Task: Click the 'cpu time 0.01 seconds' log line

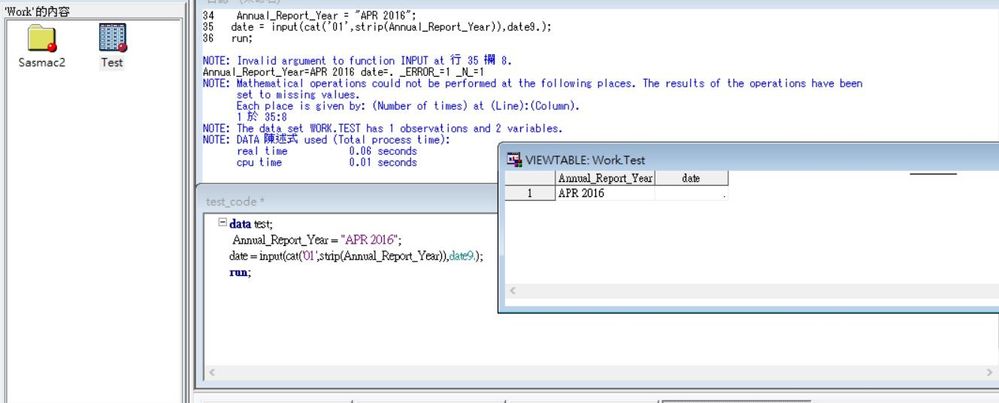Action: pyautogui.click(x=327, y=163)
